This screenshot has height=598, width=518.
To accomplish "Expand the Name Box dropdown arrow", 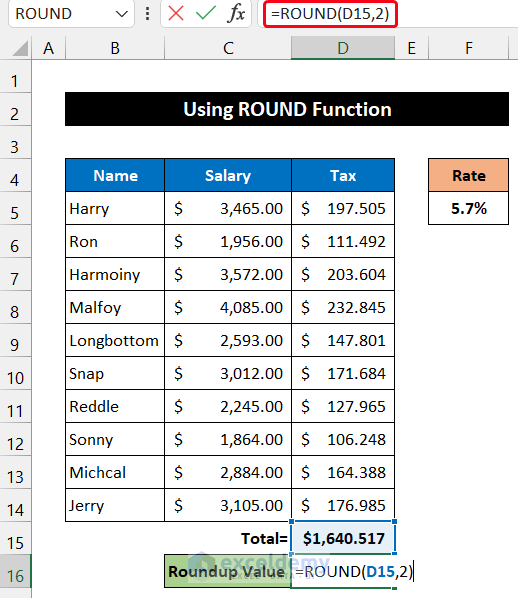I will click(x=122, y=14).
